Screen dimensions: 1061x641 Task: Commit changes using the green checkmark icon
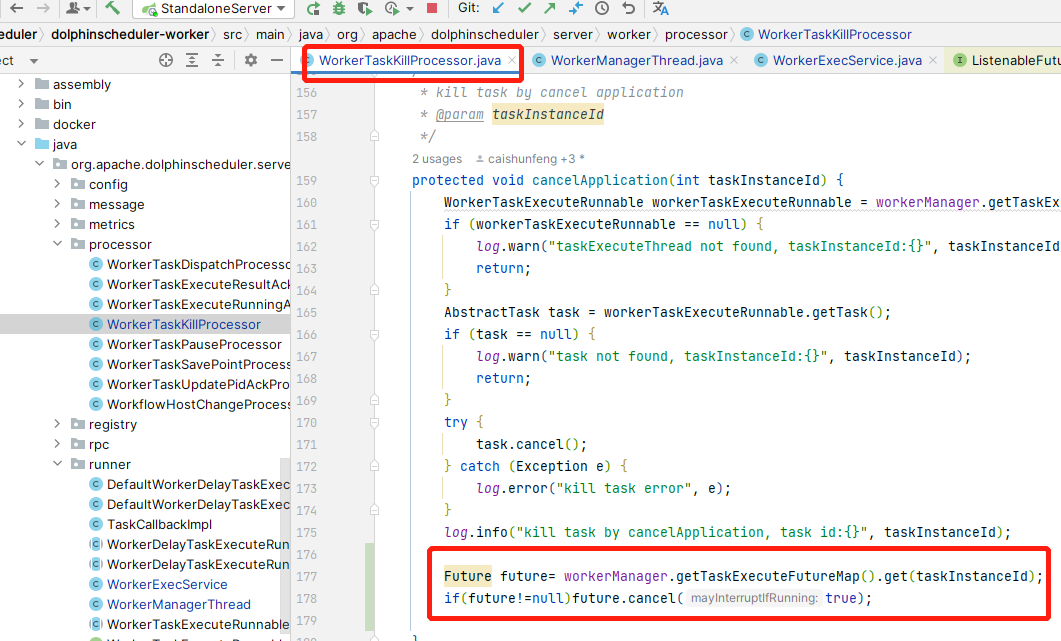pyautogui.click(x=525, y=8)
